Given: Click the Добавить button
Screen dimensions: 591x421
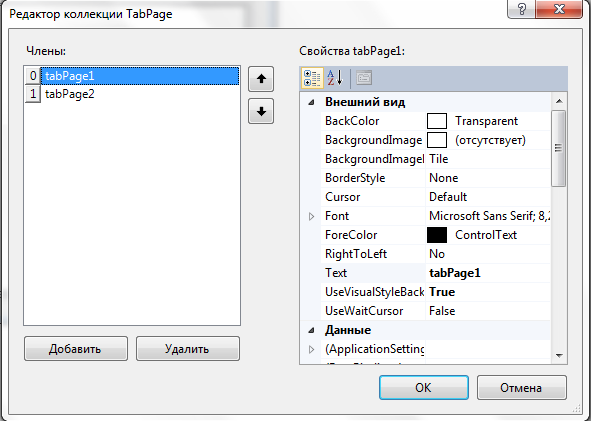Looking at the screenshot, I should 76,349.
